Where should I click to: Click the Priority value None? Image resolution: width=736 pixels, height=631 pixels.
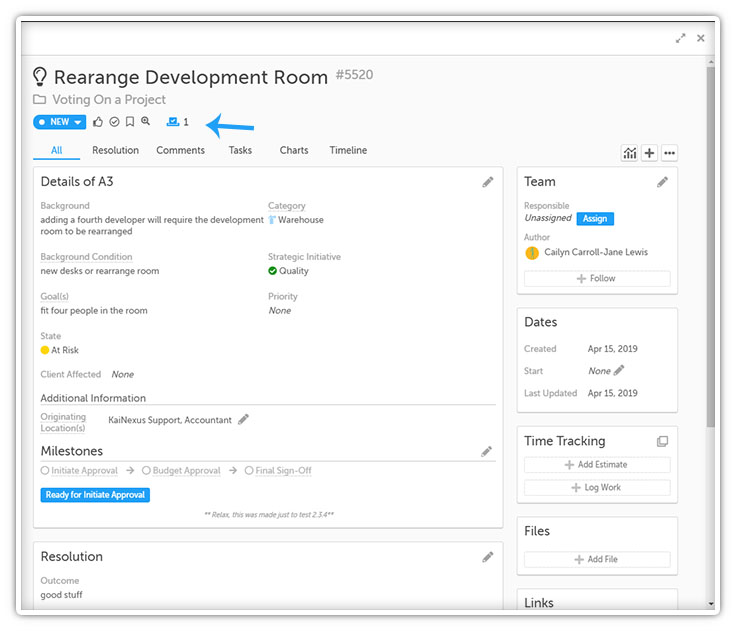click(x=280, y=311)
